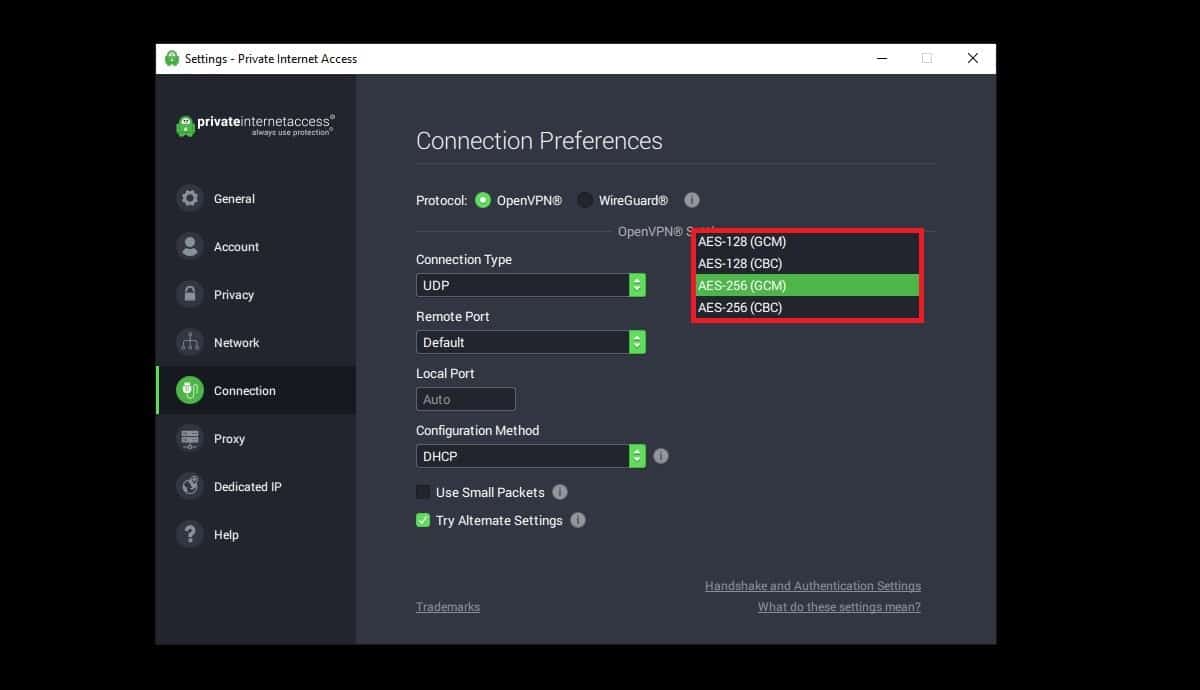
Task: Uncheck the Try Alternate Settings checkbox
Action: pos(423,520)
